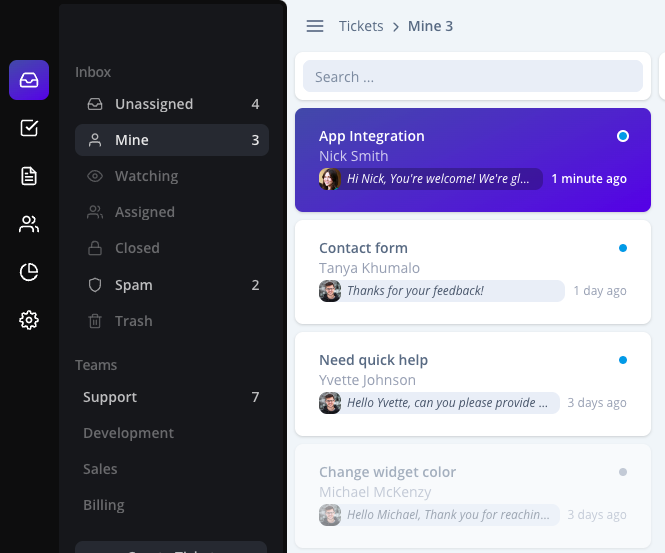
Task: Open the Tasks checkbox icon in rail
Action: tap(29, 128)
